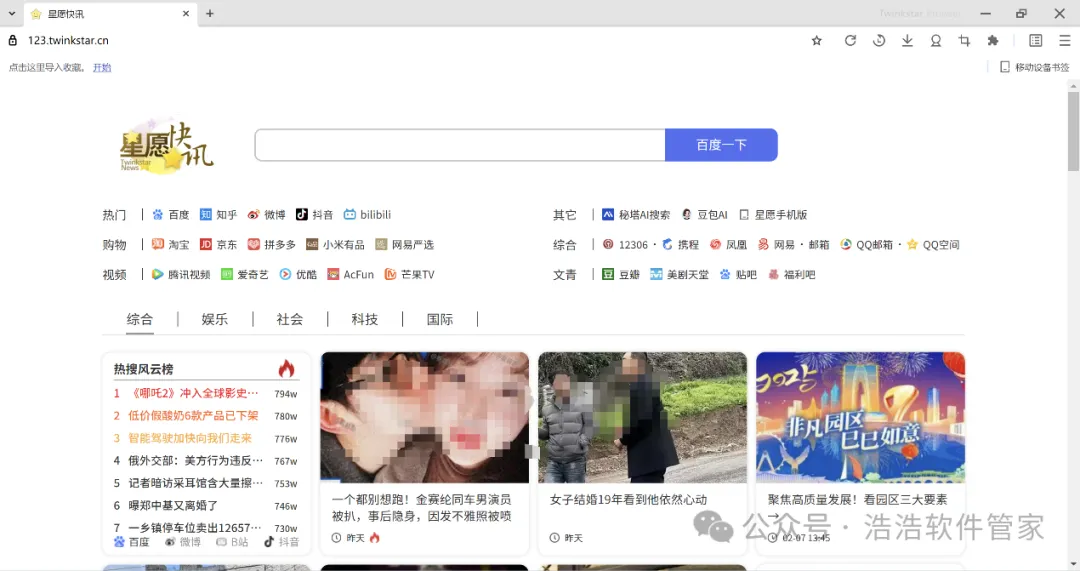Viewport: 1080px width, 571px height.
Task: Open the 美剧天堂 link
Action: (x=679, y=274)
